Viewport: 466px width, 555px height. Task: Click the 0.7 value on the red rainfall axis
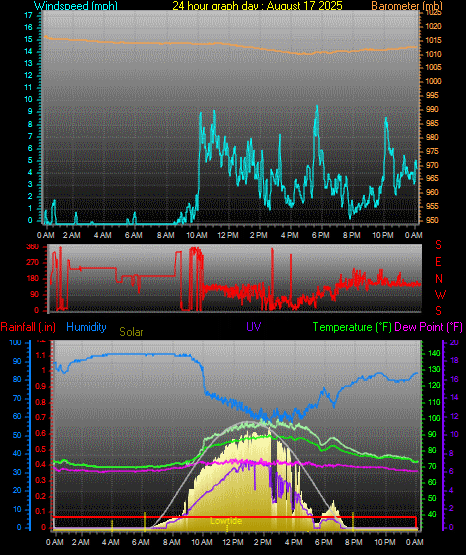click(41, 417)
